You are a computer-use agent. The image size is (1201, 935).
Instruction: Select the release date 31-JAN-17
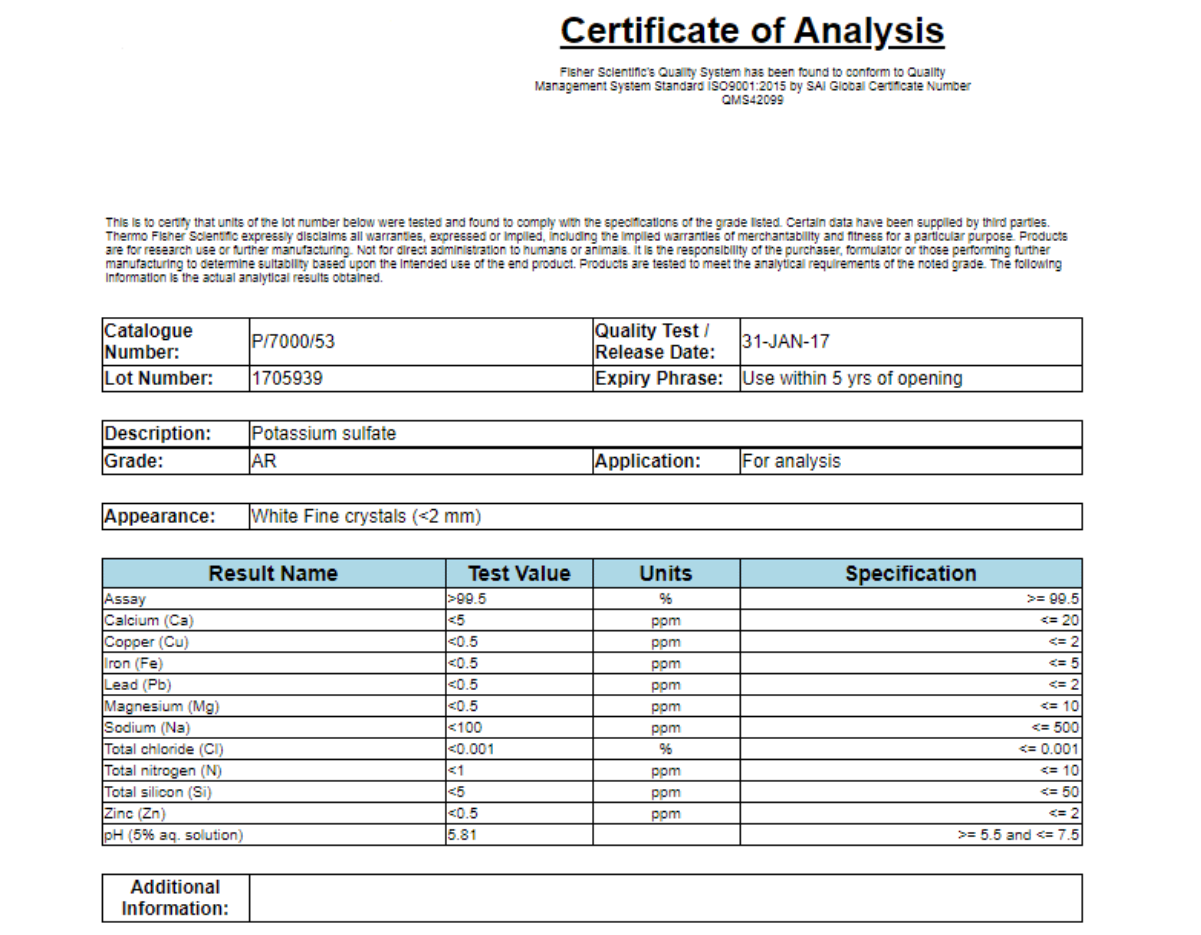(x=785, y=342)
